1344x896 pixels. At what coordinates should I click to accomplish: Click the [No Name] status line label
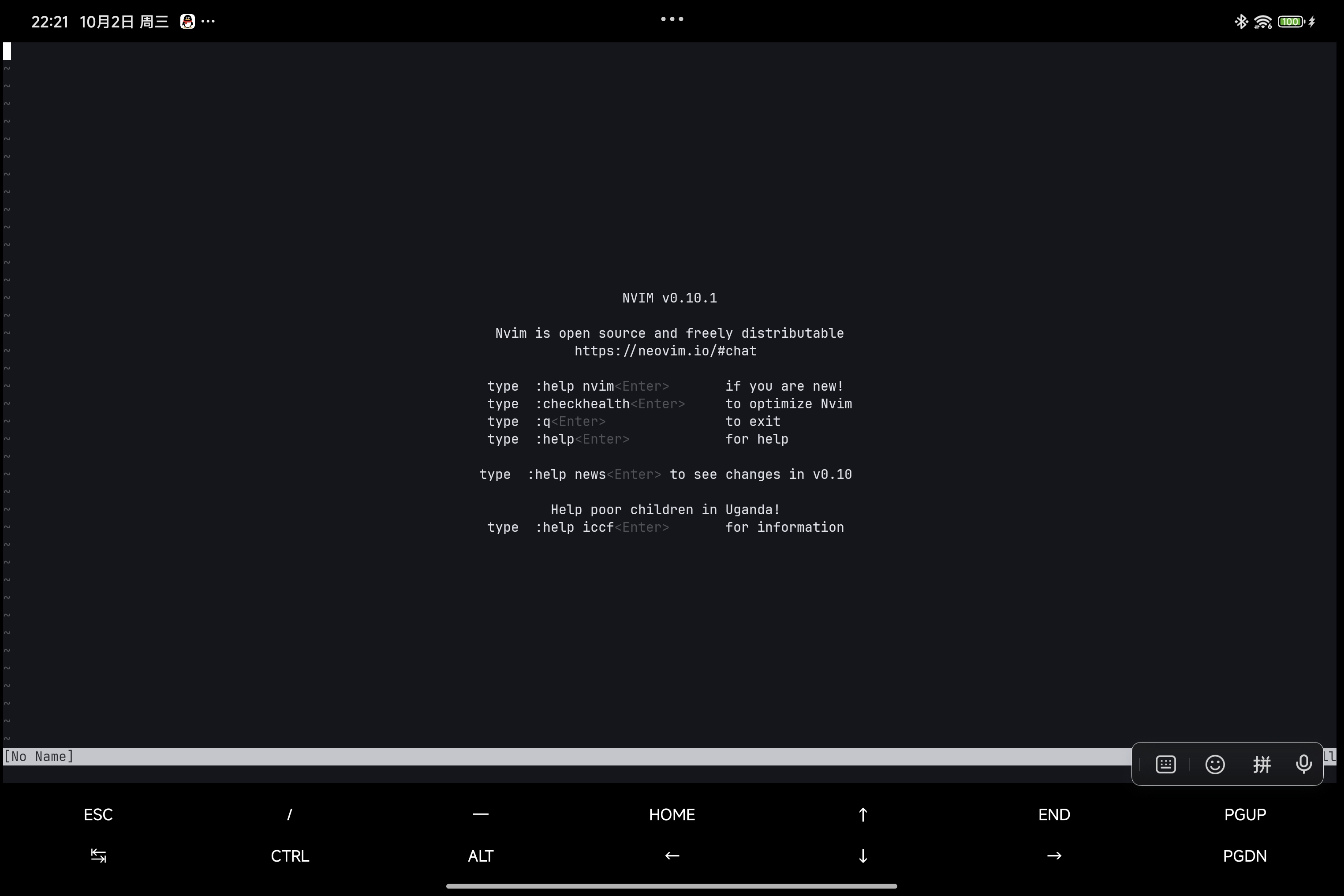[x=39, y=757]
